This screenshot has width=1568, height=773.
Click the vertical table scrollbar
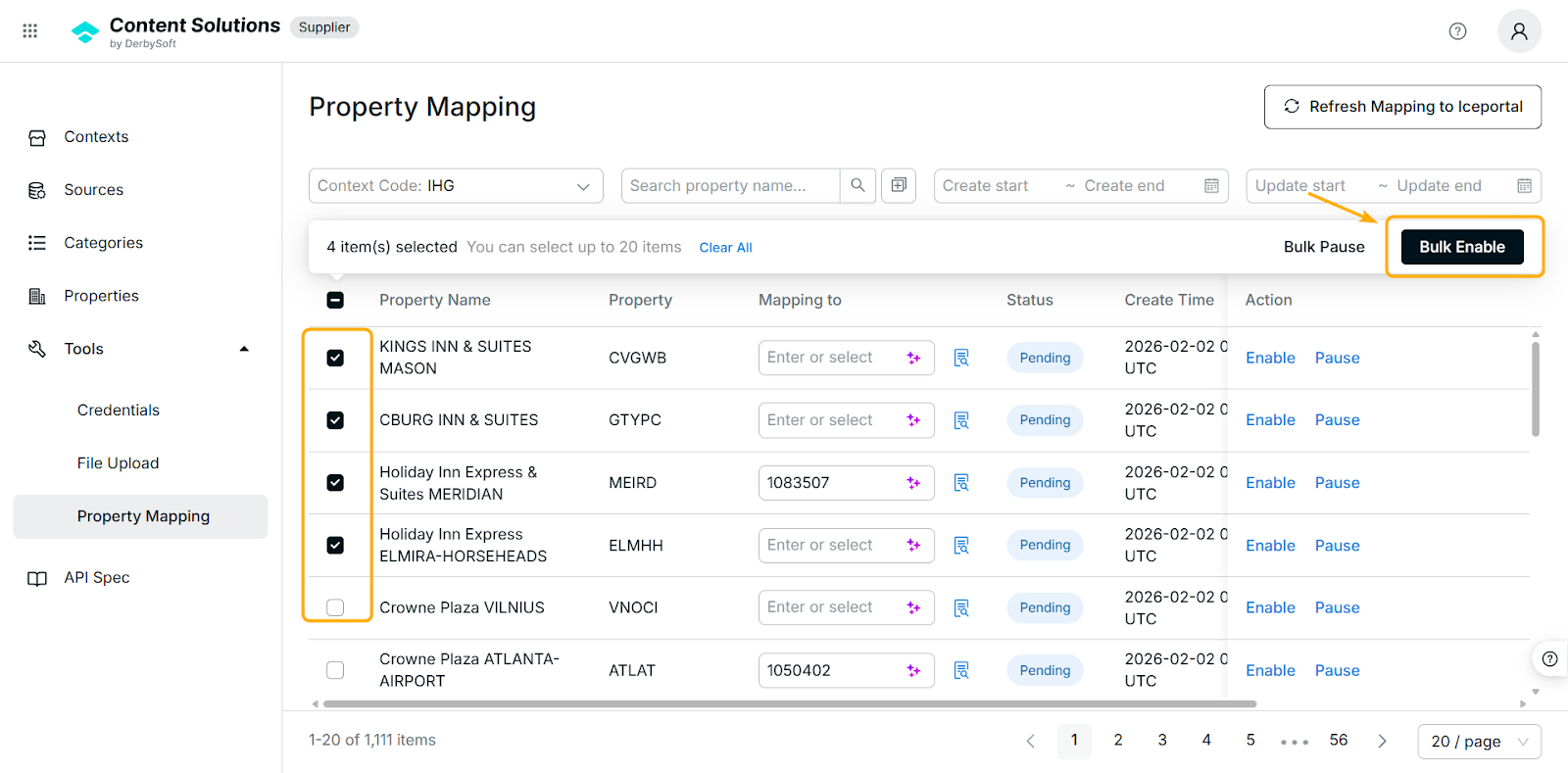click(x=1536, y=388)
